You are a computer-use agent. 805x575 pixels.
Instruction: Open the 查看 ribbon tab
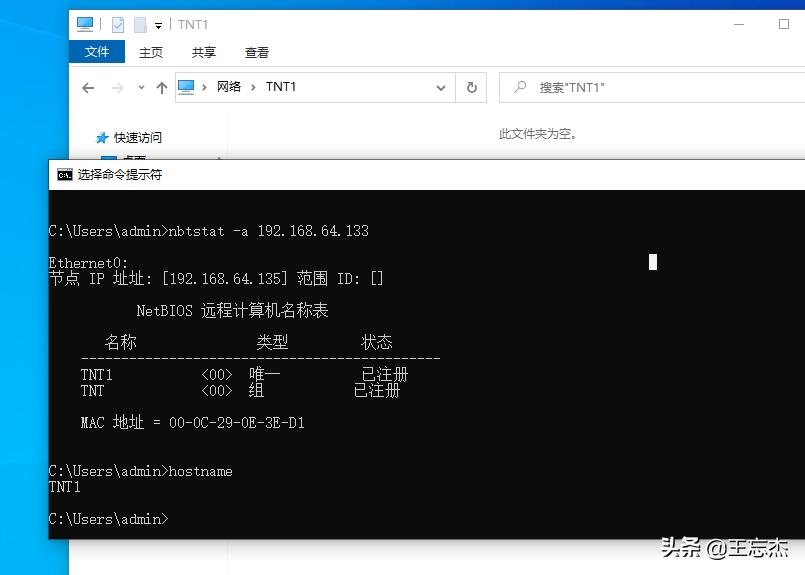click(x=257, y=52)
